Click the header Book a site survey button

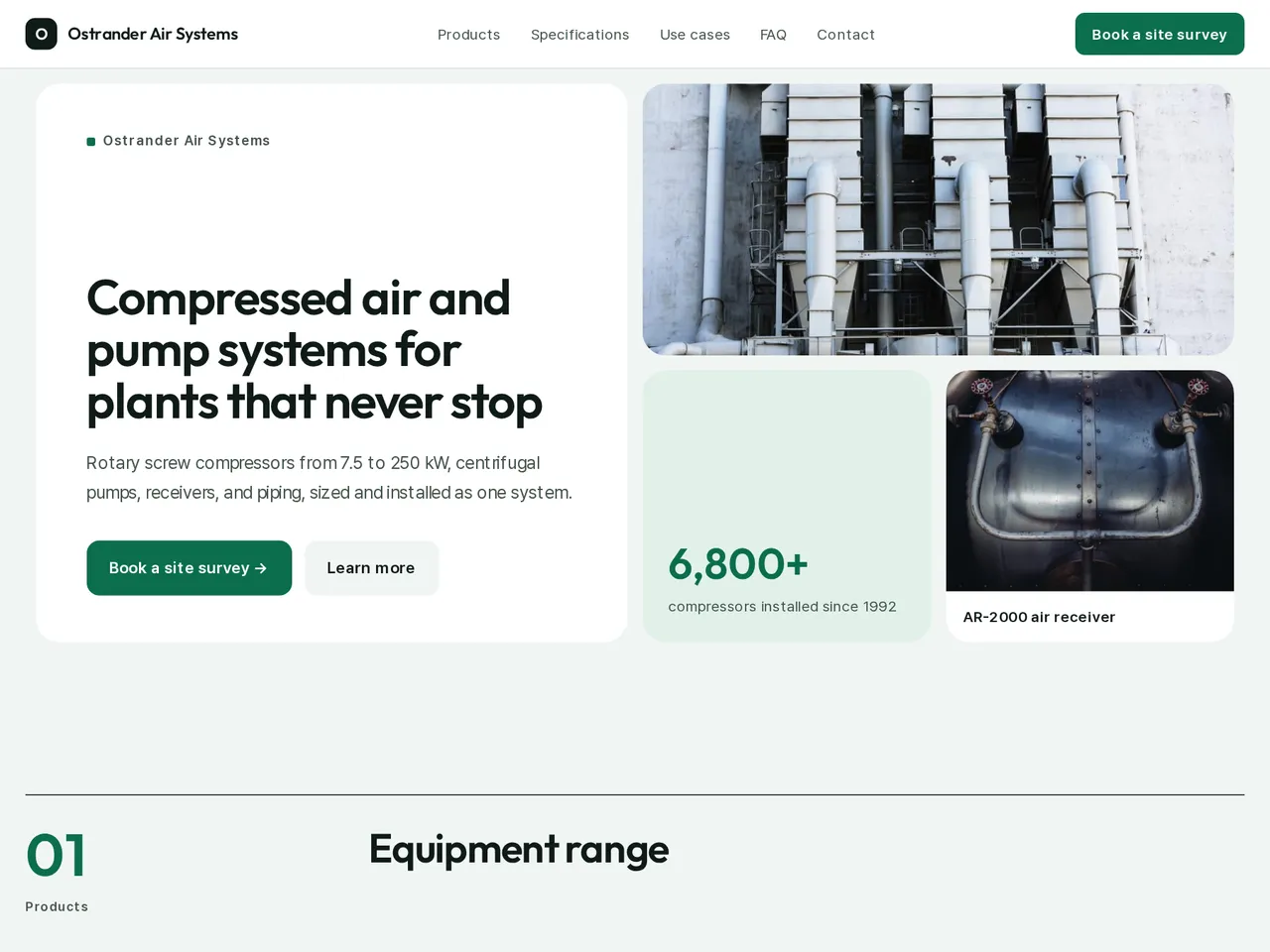(1159, 34)
